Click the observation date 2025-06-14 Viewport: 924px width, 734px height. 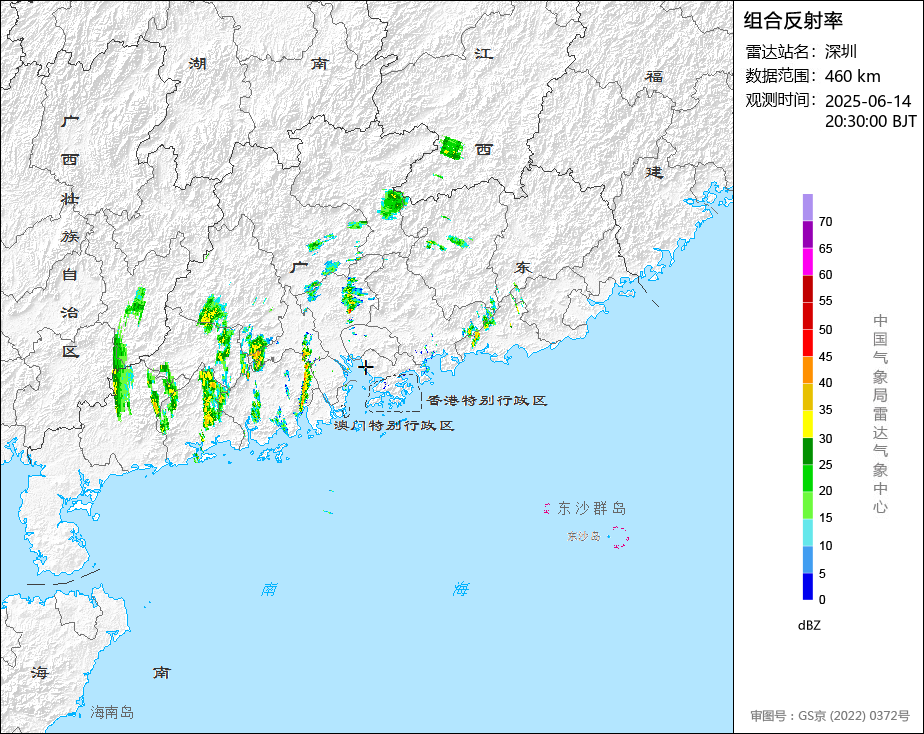tap(868, 101)
